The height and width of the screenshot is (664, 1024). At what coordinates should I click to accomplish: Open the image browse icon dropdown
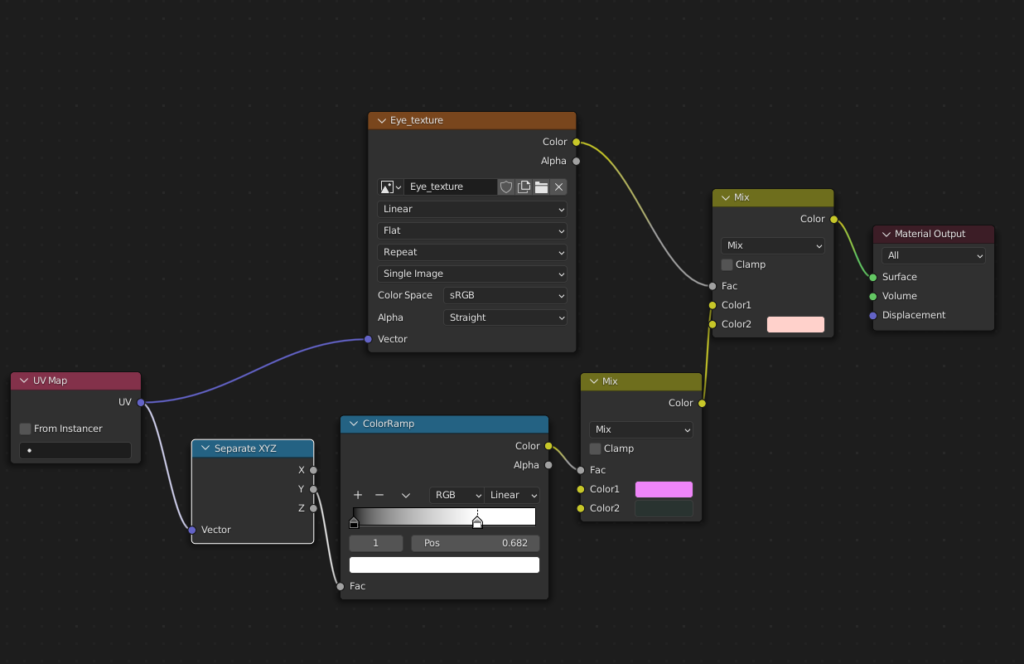coord(391,187)
